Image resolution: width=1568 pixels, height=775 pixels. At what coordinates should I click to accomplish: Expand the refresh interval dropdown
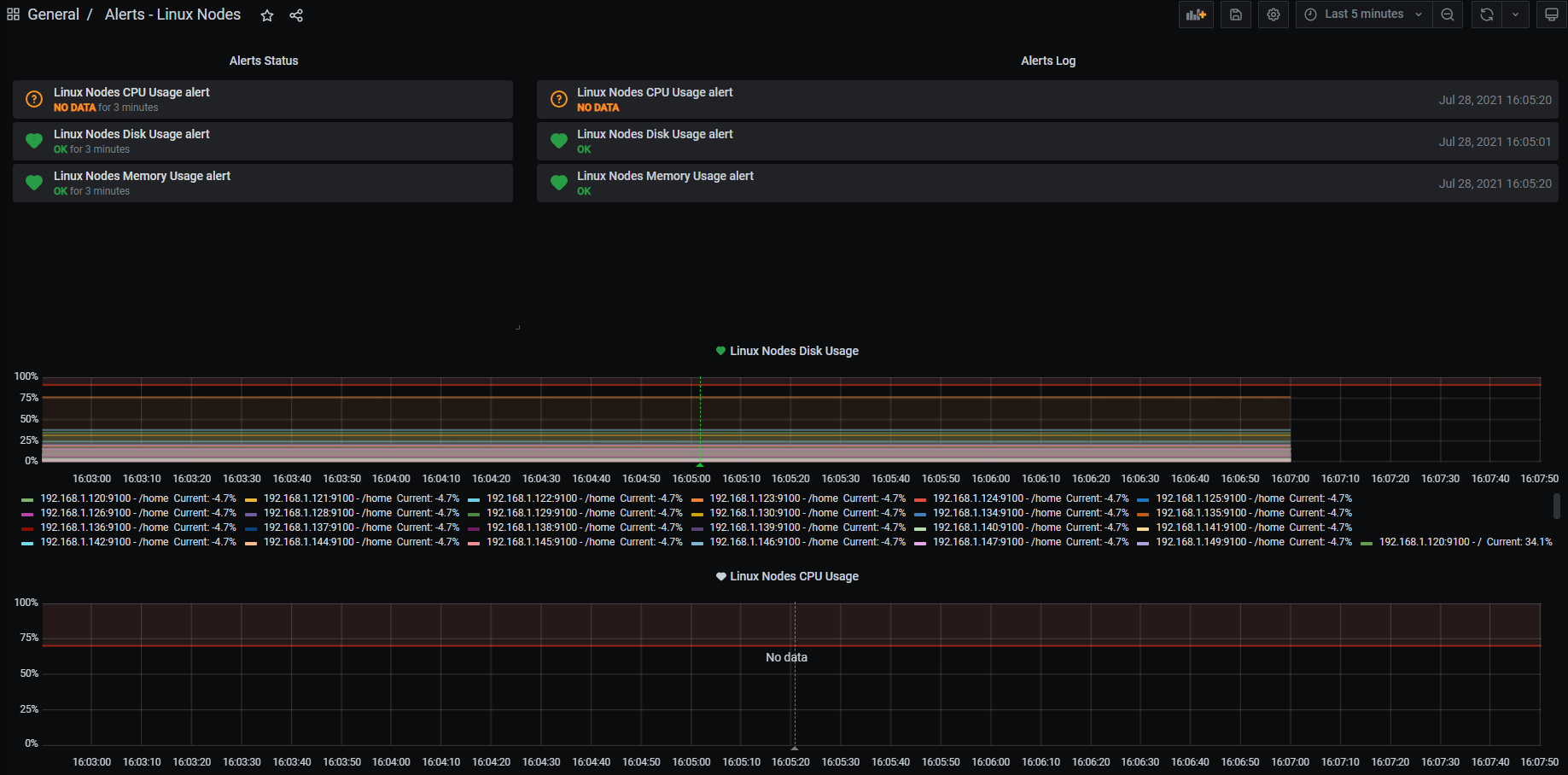(1515, 15)
